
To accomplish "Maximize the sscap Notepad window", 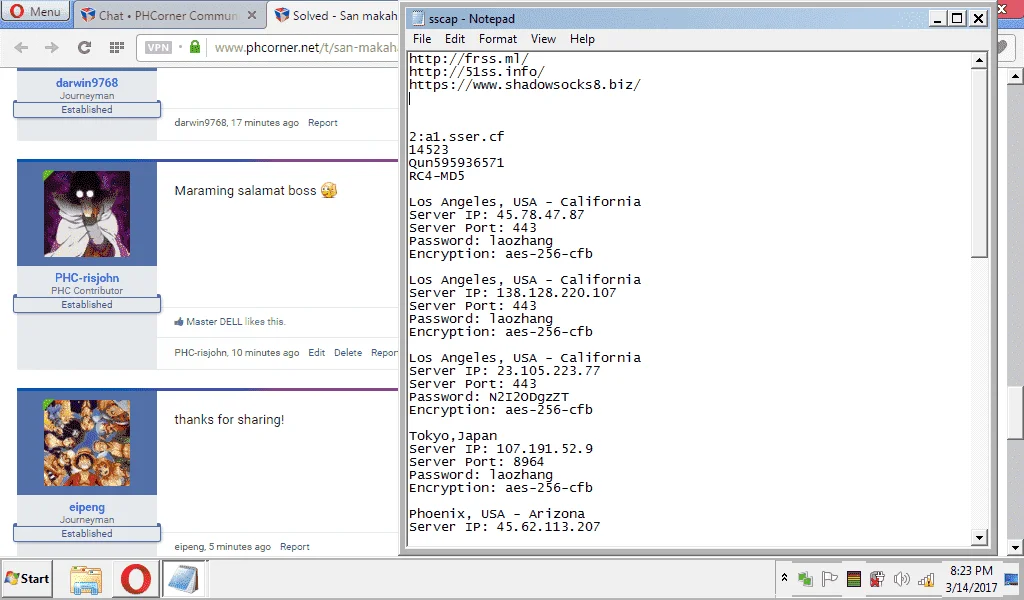I will tap(957, 18).
